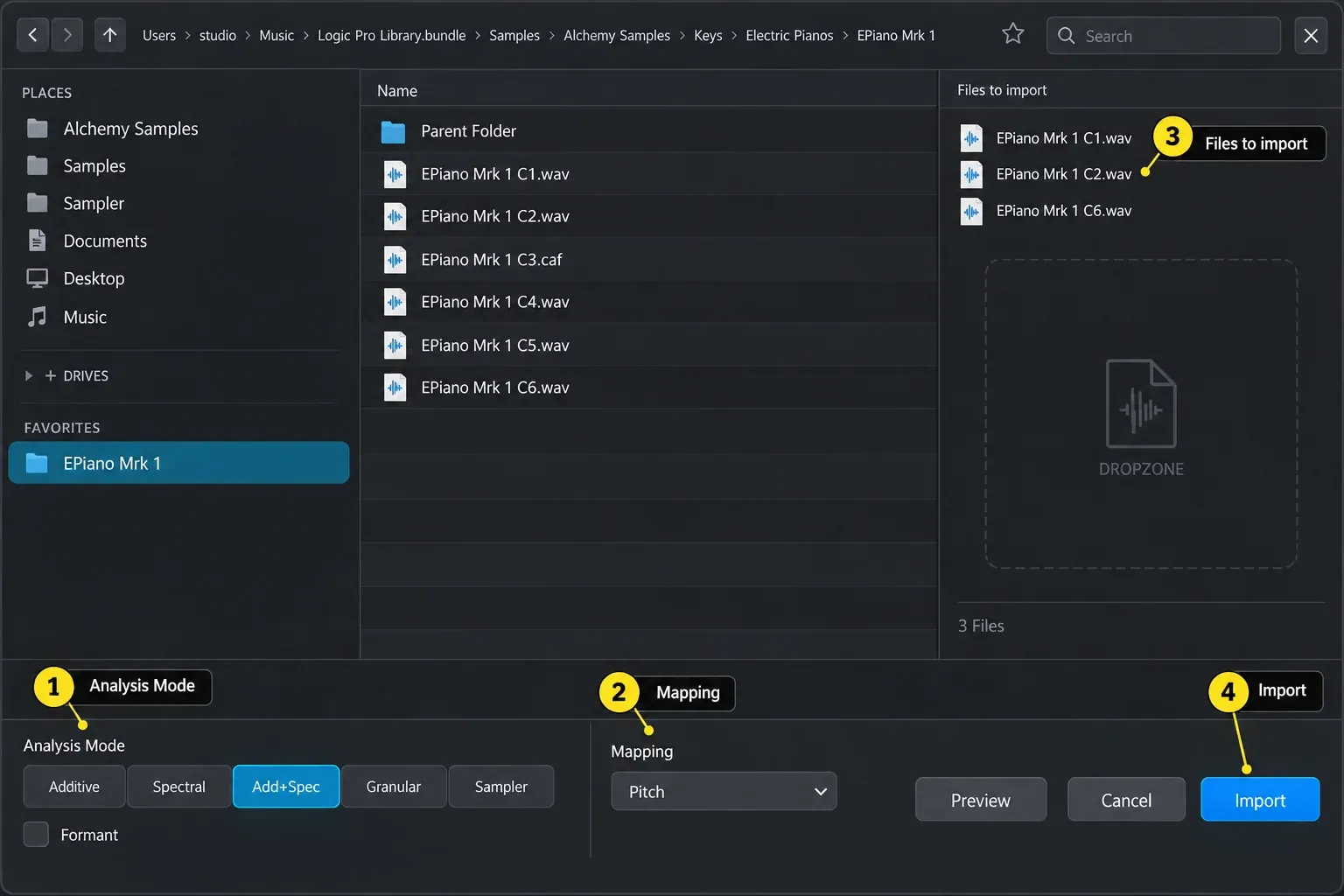Click the Music note icon in Places

pyautogui.click(x=38, y=317)
